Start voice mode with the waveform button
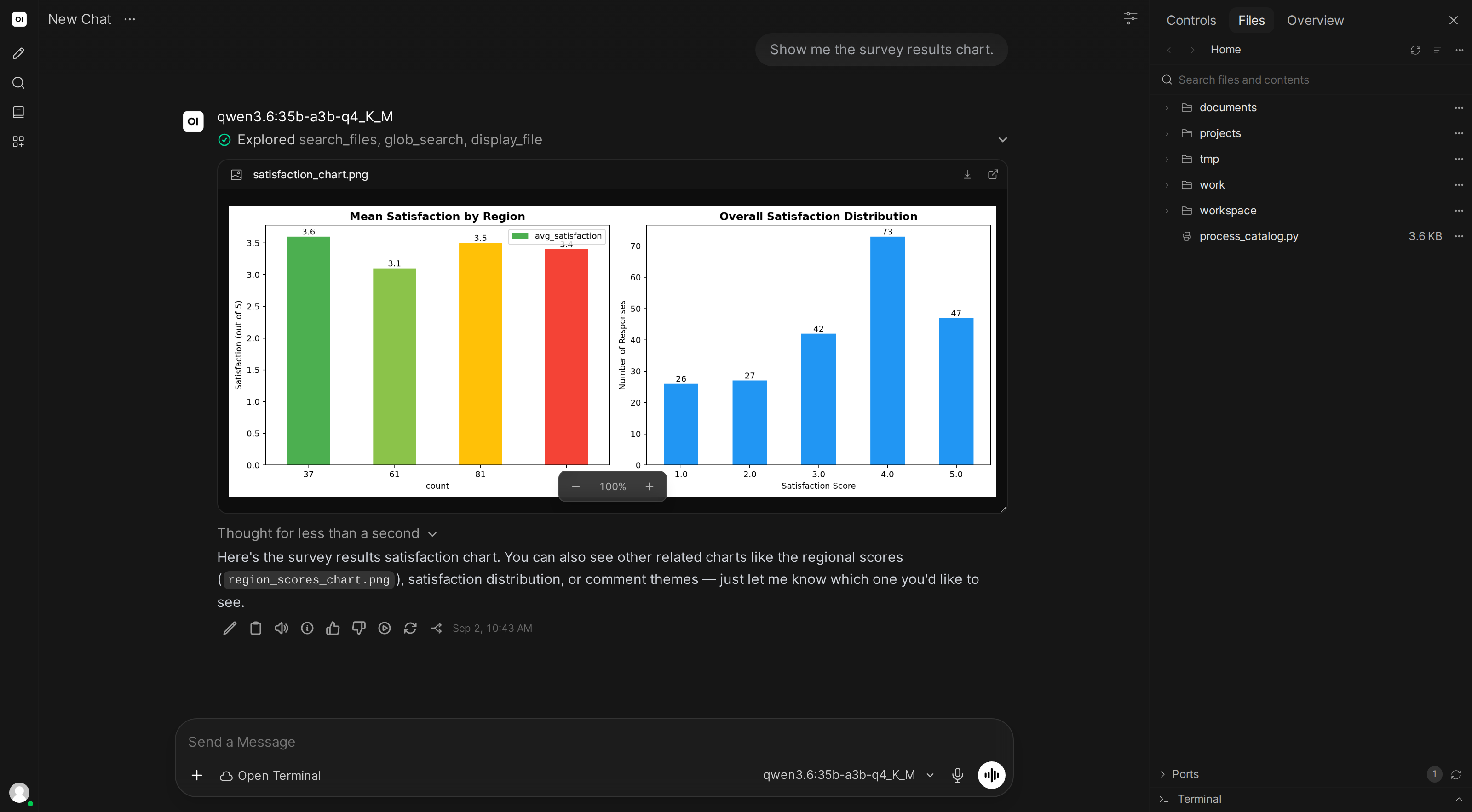Screen dimensions: 1472x812 tap(991, 775)
